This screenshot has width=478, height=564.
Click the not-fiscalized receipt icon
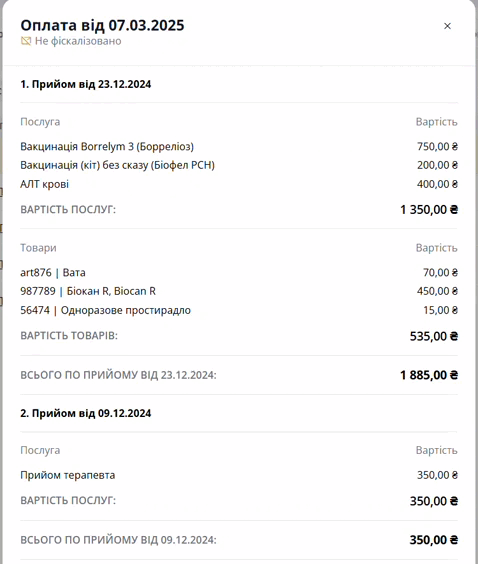[26, 41]
